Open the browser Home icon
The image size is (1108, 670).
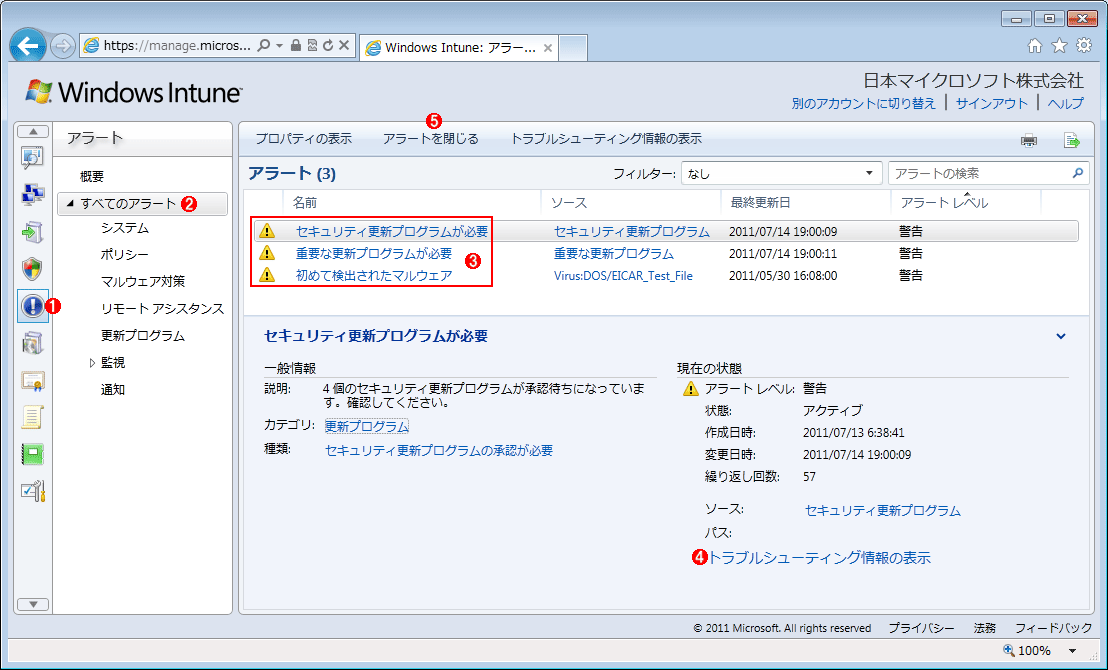(x=1035, y=46)
